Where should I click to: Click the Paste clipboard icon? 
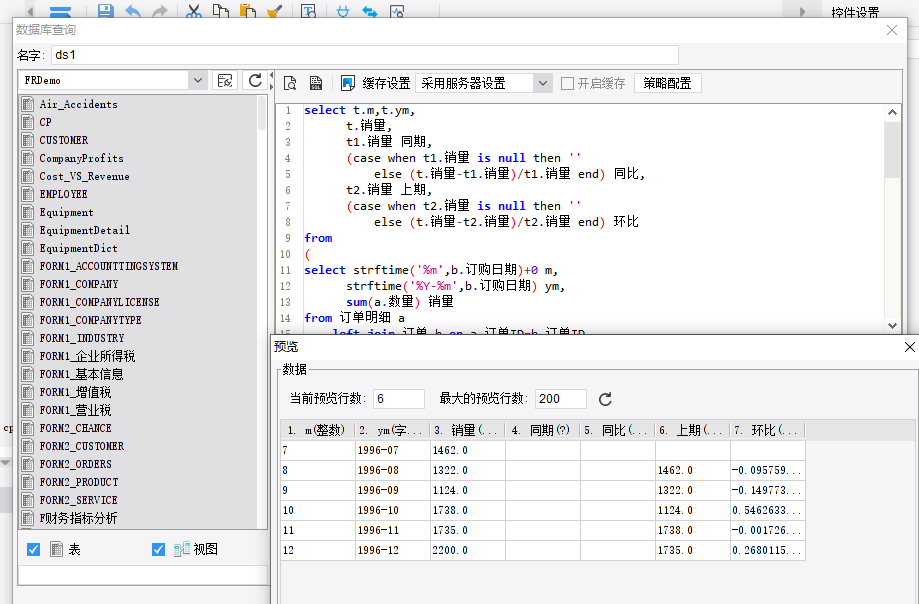[x=248, y=11]
